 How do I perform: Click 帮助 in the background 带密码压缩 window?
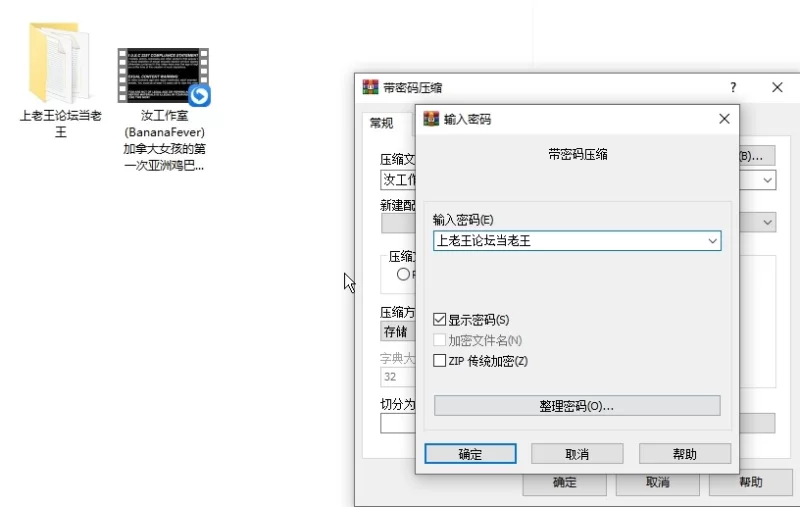pos(751,484)
